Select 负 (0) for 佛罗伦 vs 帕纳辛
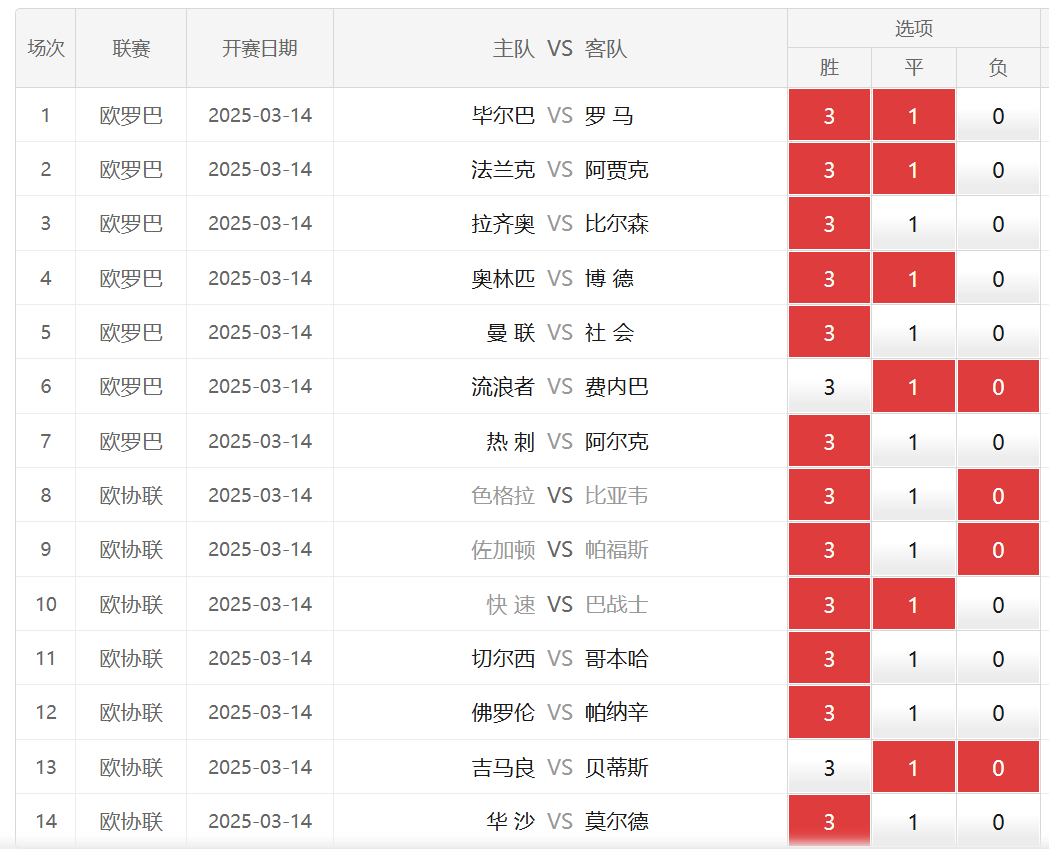The image size is (1049, 859). tap(998, 713)
